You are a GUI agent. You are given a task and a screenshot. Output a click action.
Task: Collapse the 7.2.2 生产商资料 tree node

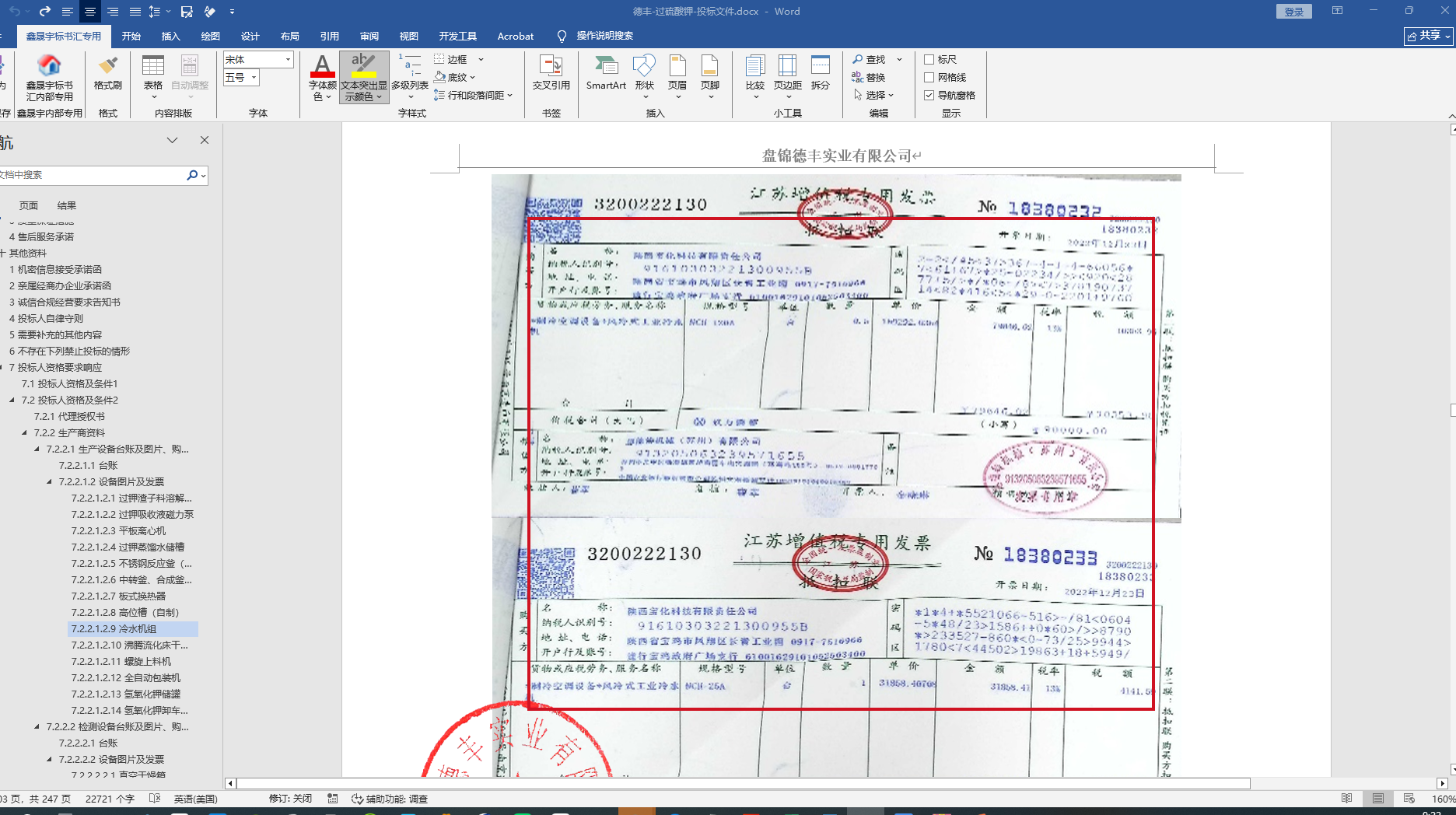click(x=24, y=433)
